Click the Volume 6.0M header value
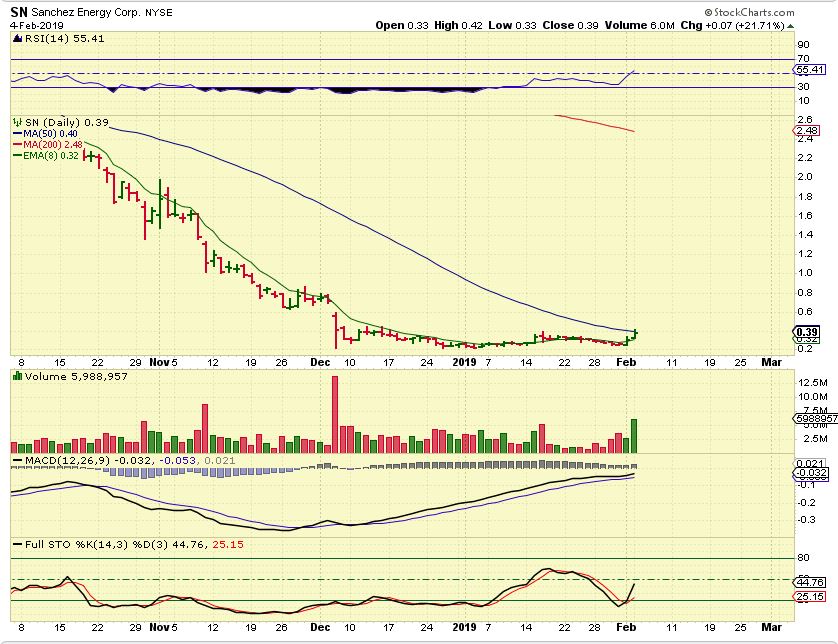Viewport: 838px width, 644px height. pyautogui.click(x=640, y=25)
